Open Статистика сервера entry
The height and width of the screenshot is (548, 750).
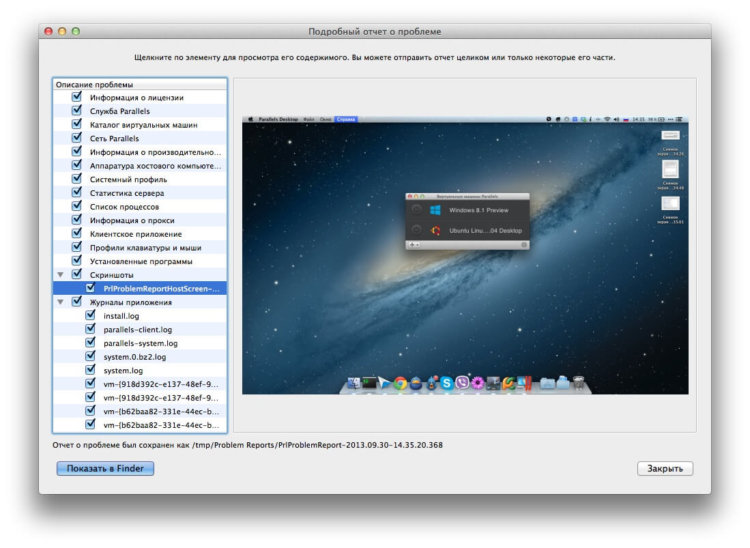click(x=140, y=193)
